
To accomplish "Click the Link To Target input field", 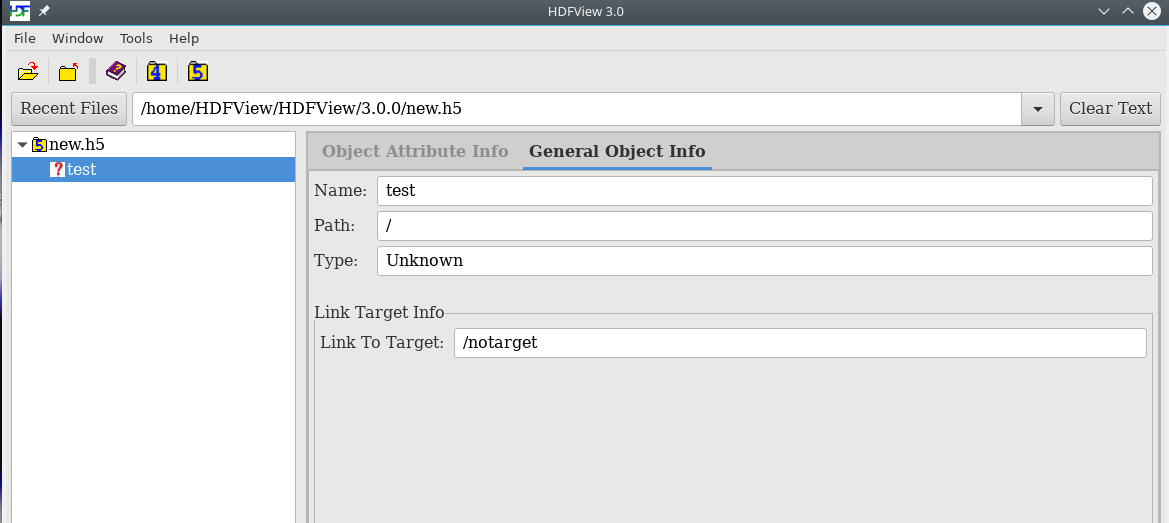I will [x=800, y=343].
